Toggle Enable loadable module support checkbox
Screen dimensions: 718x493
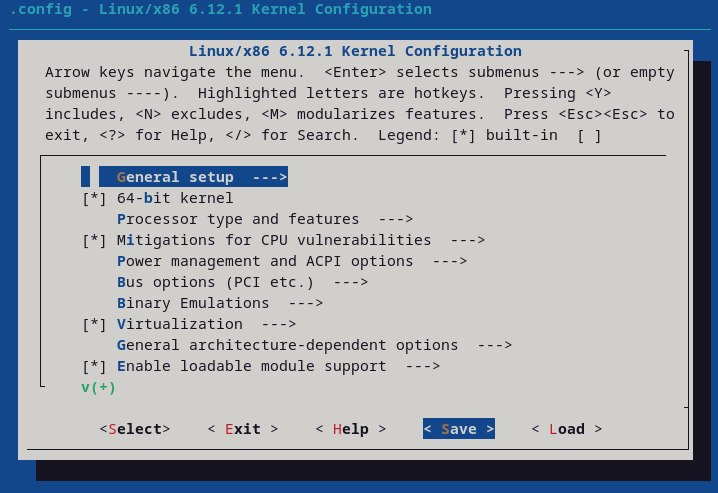[94, 367]
